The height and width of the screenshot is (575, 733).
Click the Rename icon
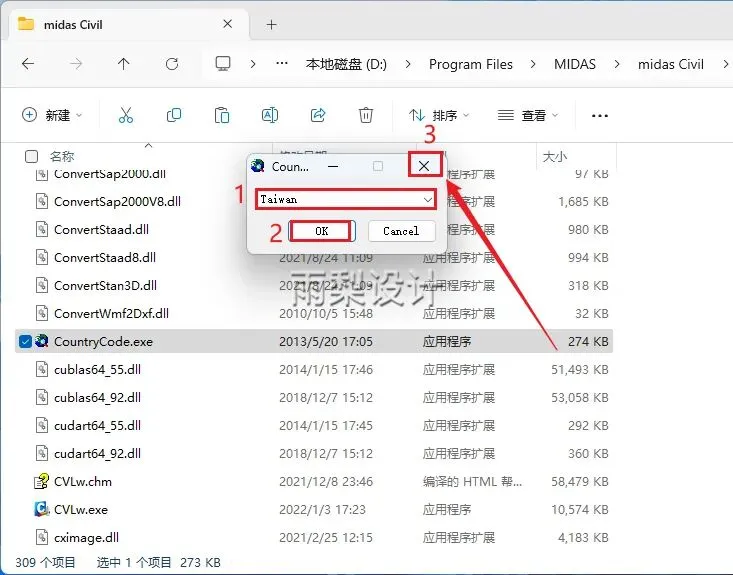tap(270, 115)
